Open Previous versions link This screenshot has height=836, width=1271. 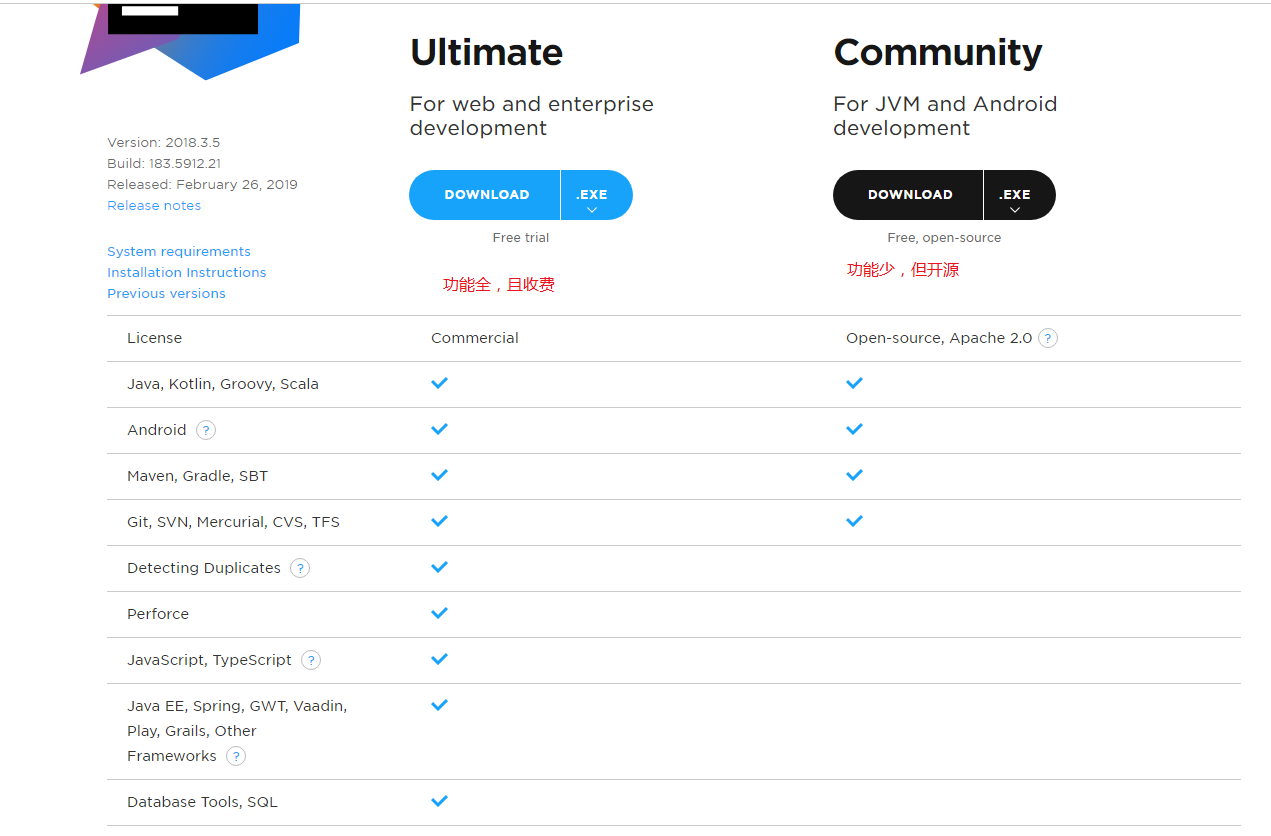pyautogui.click(x=166, y=293)
